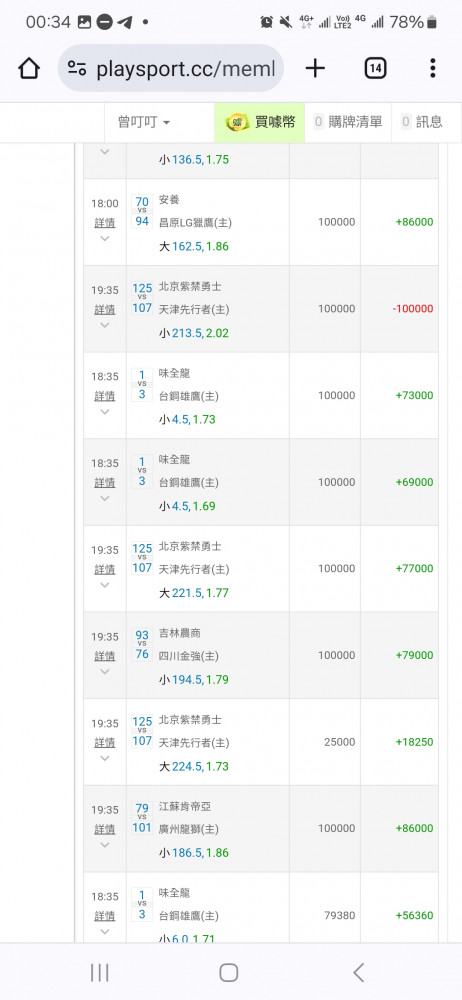
Task: Tap the Android recent apps button
Action: coord(100,972)
